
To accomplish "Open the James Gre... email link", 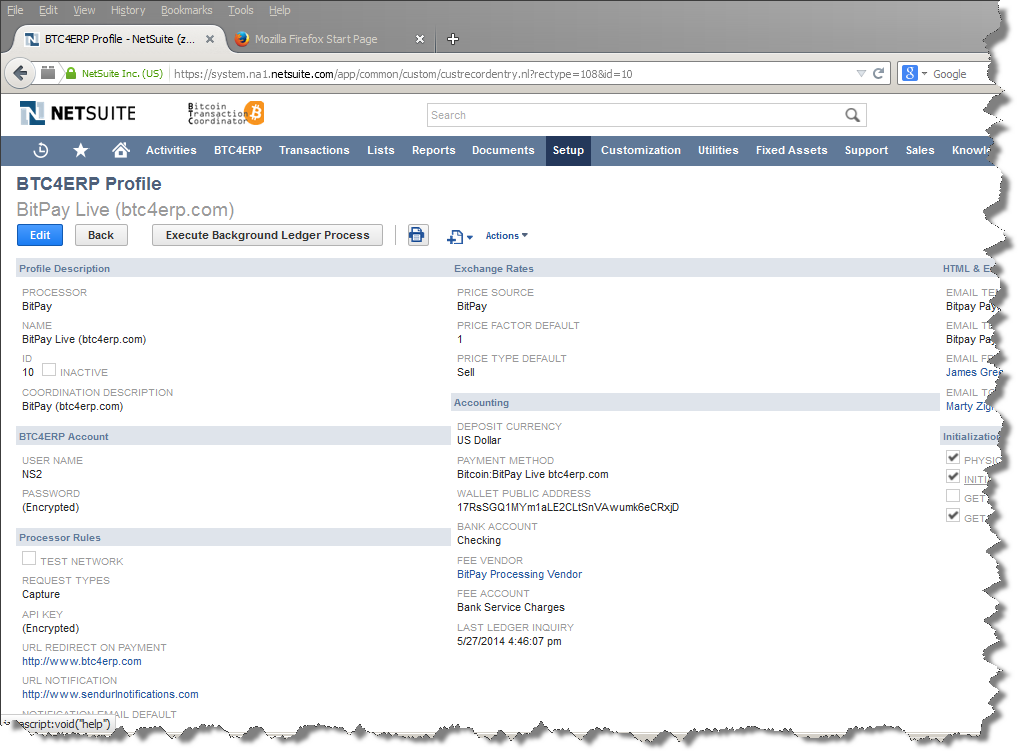I will 973,372.
